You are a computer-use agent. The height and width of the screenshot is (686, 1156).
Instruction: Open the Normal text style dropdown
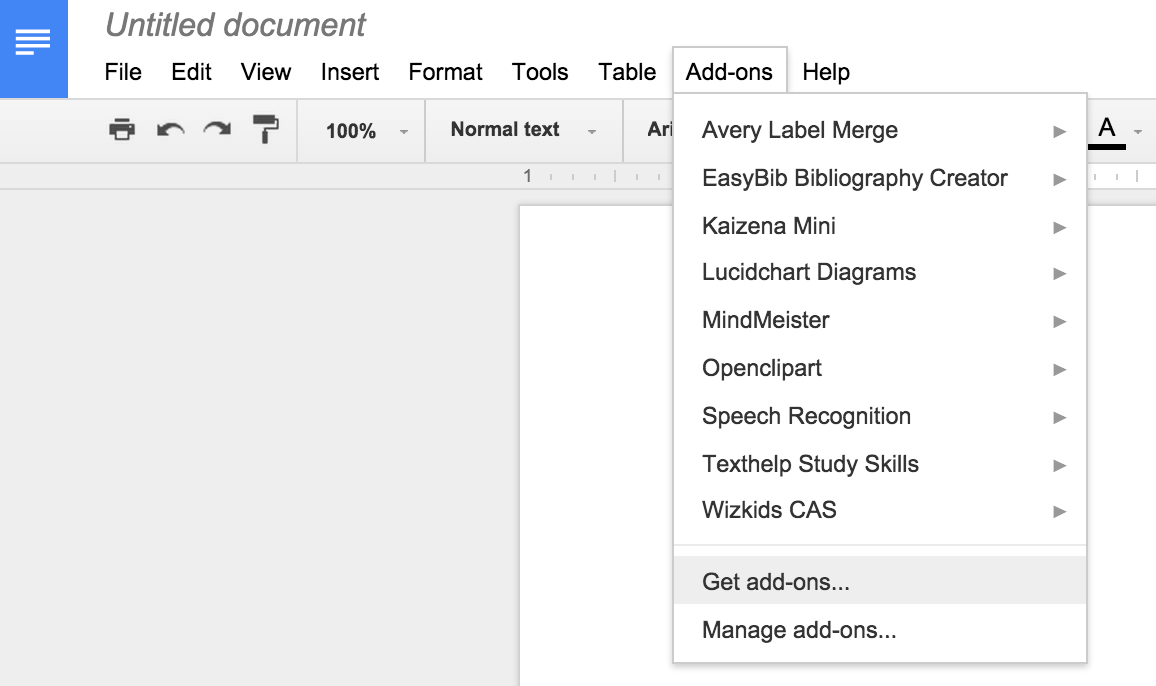523,131
